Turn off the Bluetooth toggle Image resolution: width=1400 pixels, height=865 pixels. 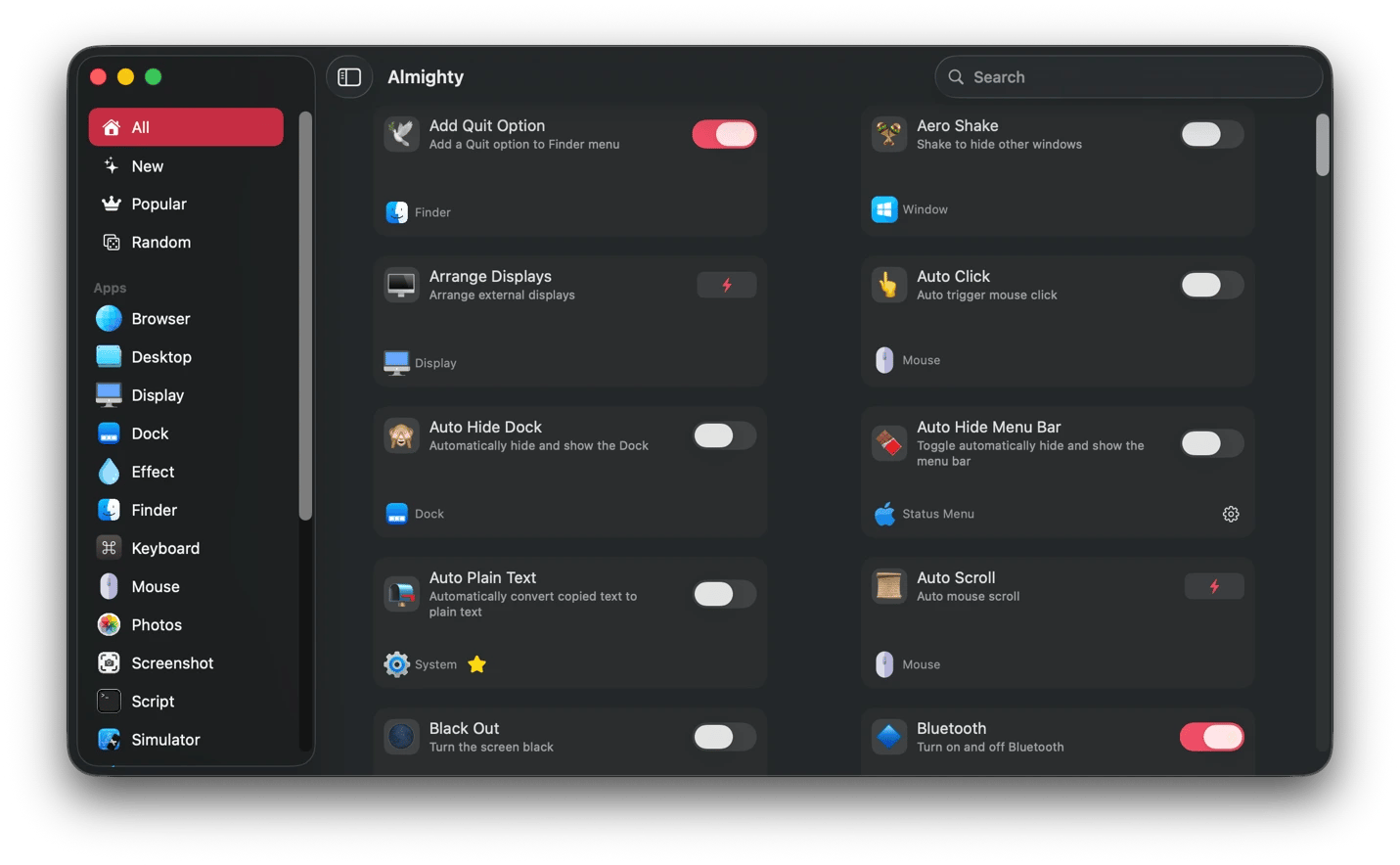click(1211, 737)
